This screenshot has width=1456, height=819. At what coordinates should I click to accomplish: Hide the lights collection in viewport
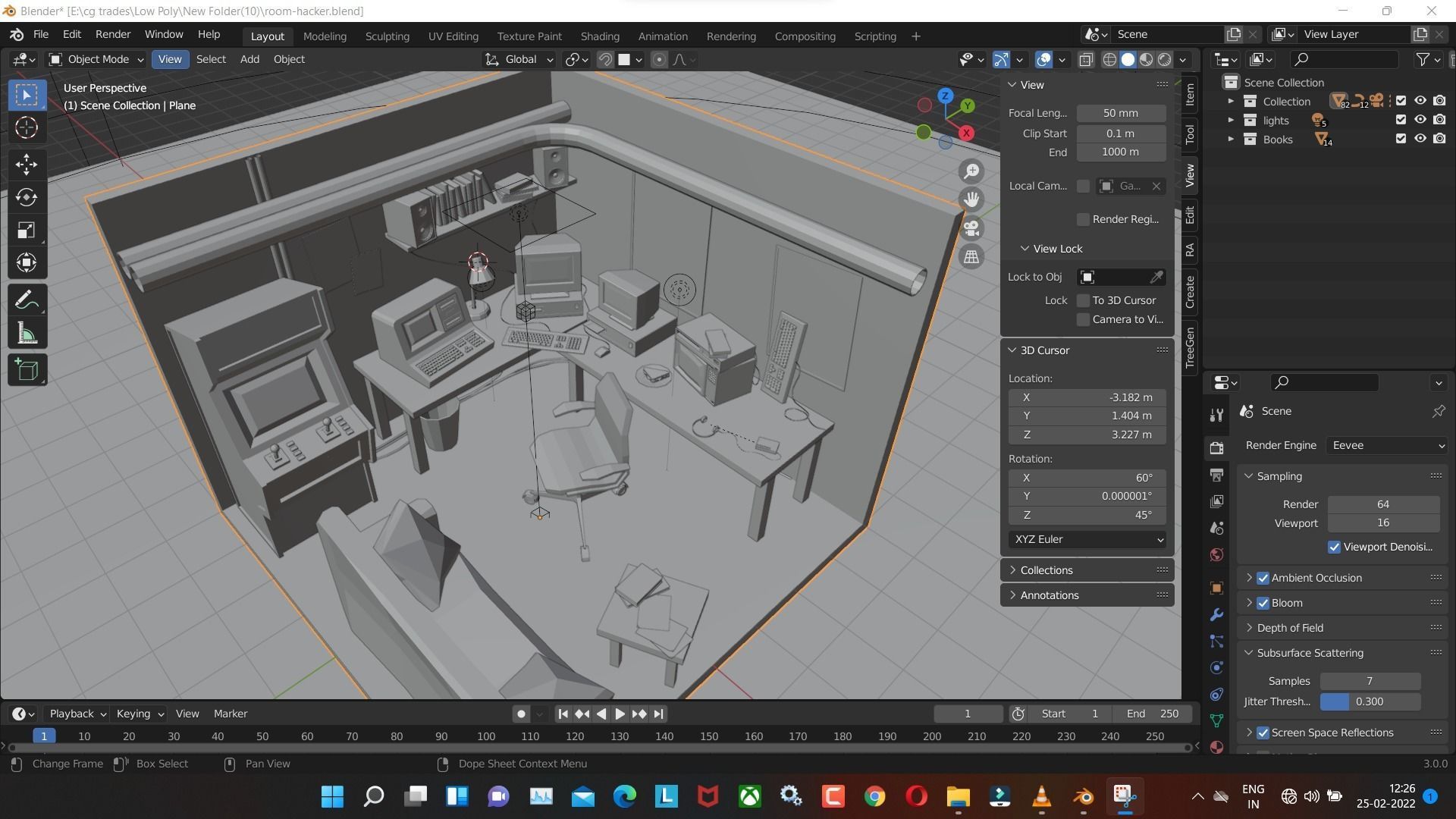pos(1420,120)
